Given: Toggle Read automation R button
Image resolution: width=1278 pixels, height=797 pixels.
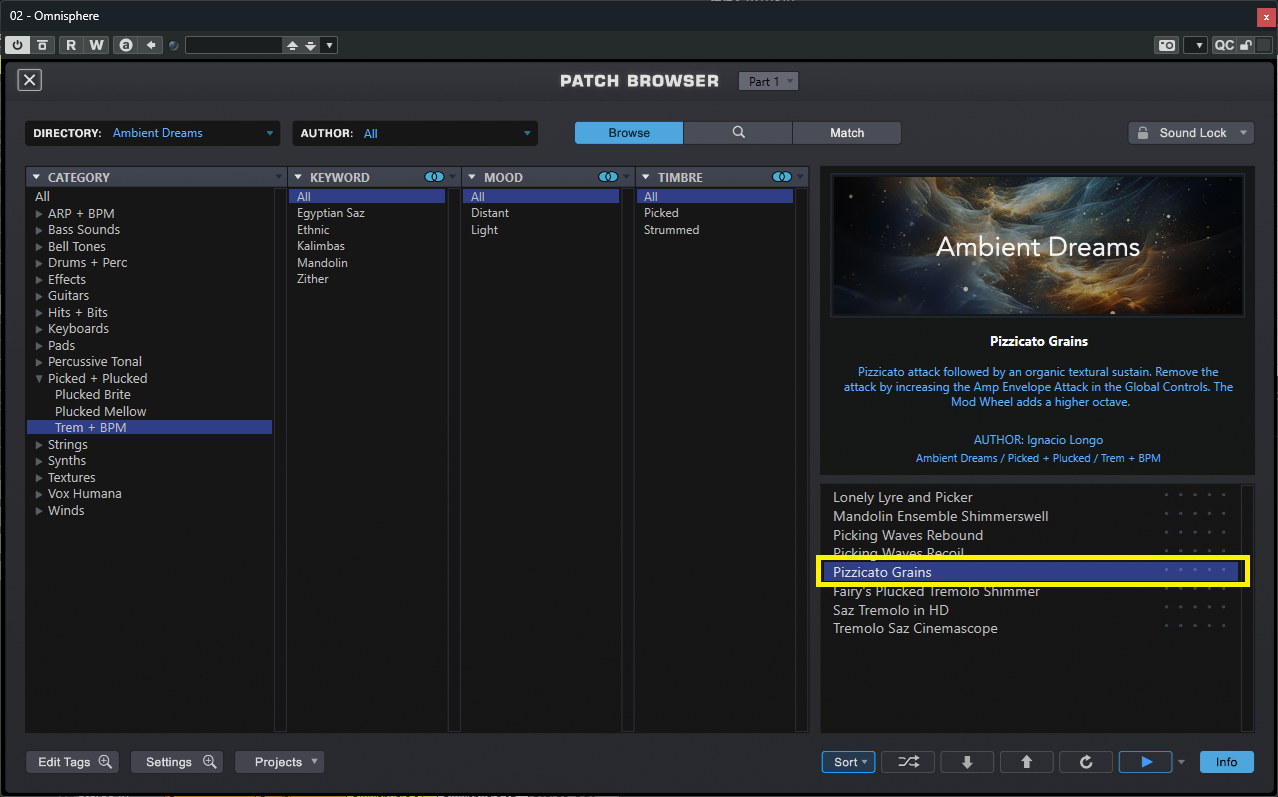Looking at the screenshot, I should (x=71, y=45).
